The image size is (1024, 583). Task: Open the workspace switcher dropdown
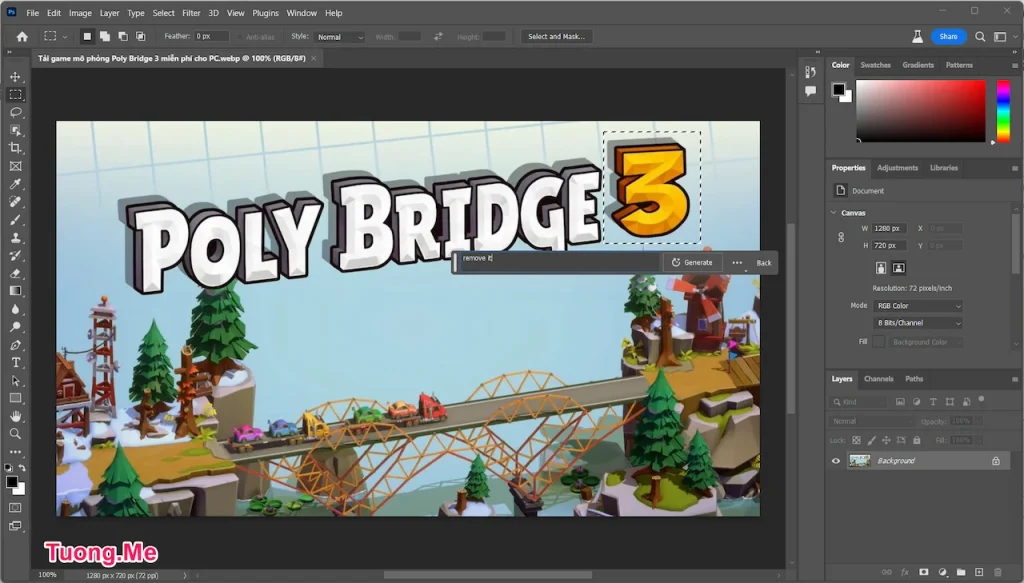coord(1004,37)
